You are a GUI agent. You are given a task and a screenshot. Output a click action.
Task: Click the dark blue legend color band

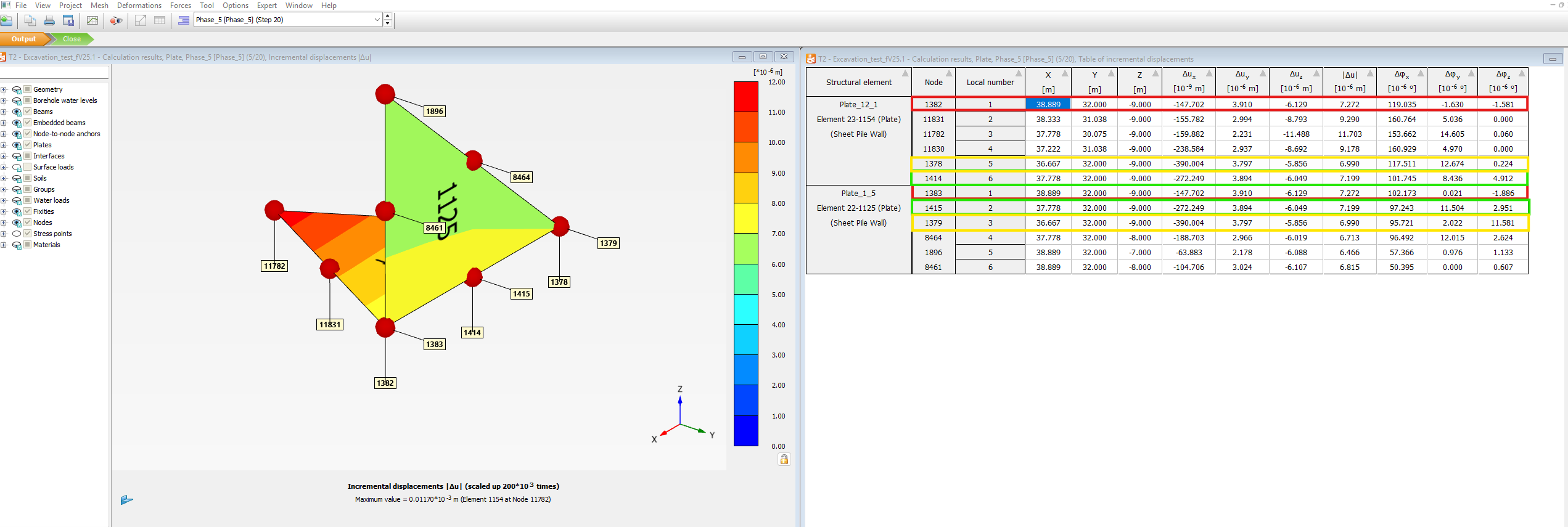tap(745, 431)
